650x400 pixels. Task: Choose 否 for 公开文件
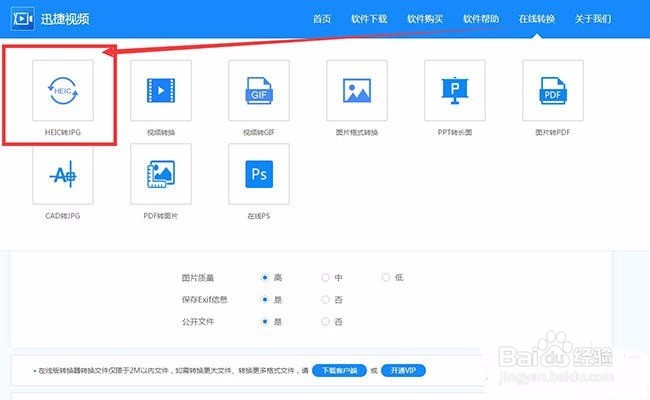point(325,321)
